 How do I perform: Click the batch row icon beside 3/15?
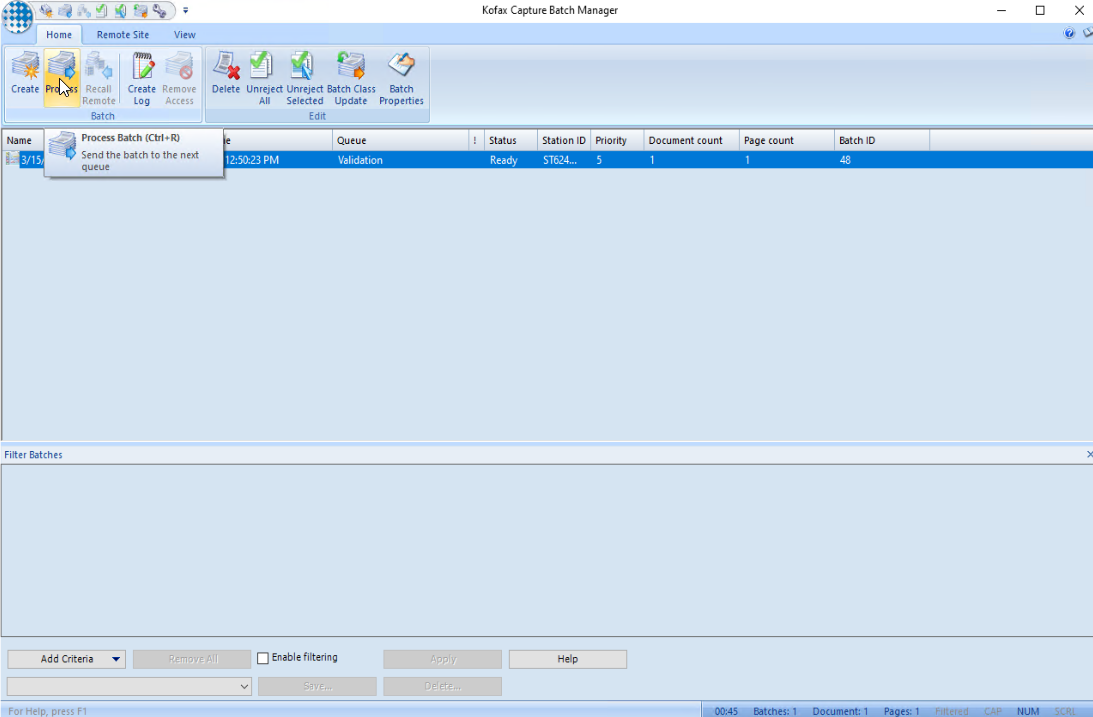coord(12,160)
